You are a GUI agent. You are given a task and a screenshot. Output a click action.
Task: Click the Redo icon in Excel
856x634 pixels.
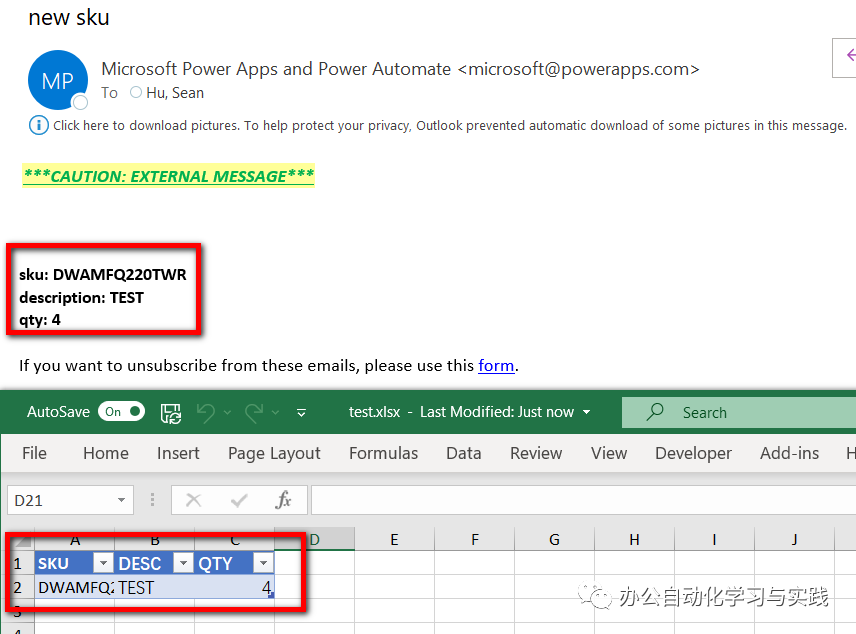254,412
